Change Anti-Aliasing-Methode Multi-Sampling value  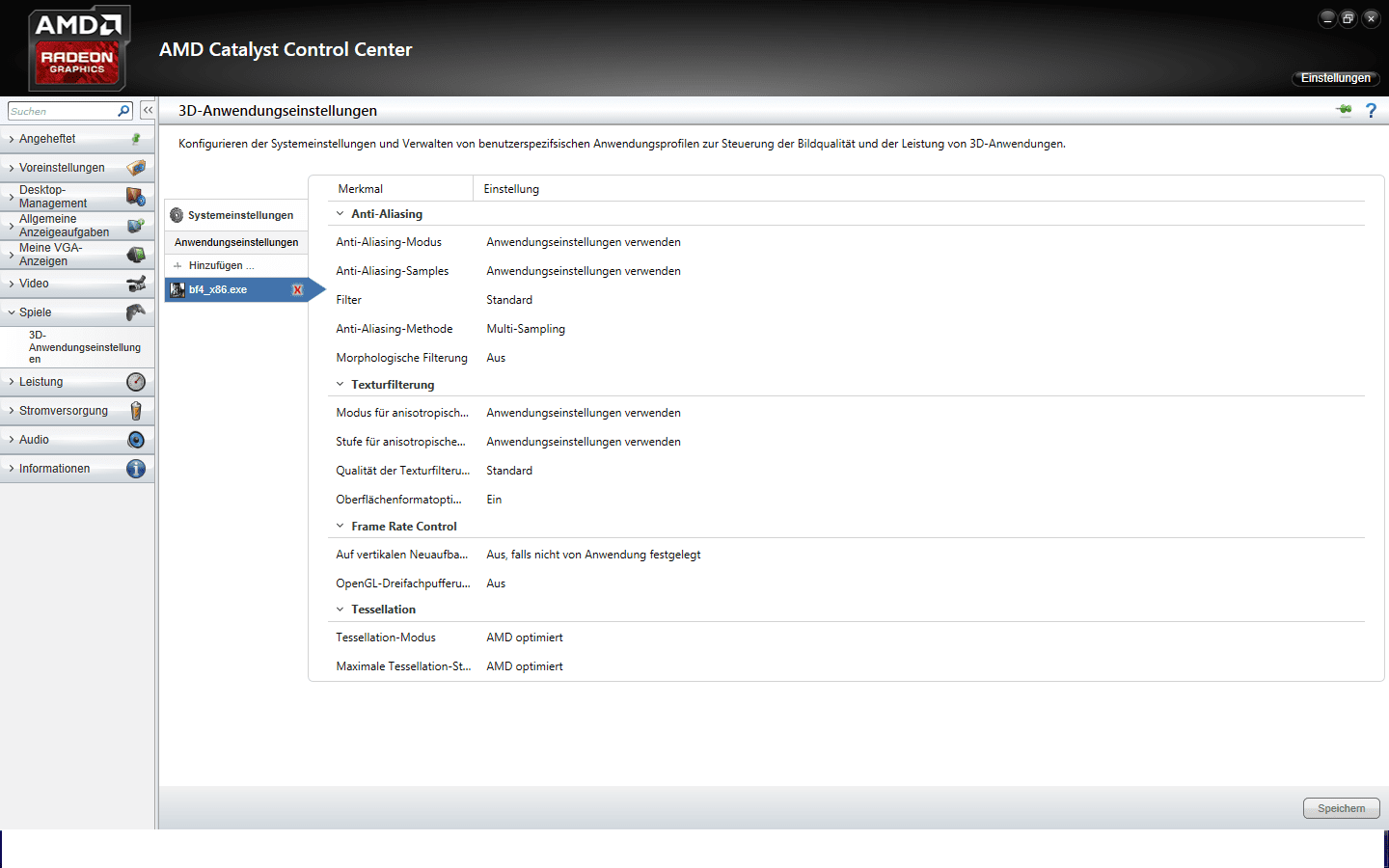(x=526, y=329)
